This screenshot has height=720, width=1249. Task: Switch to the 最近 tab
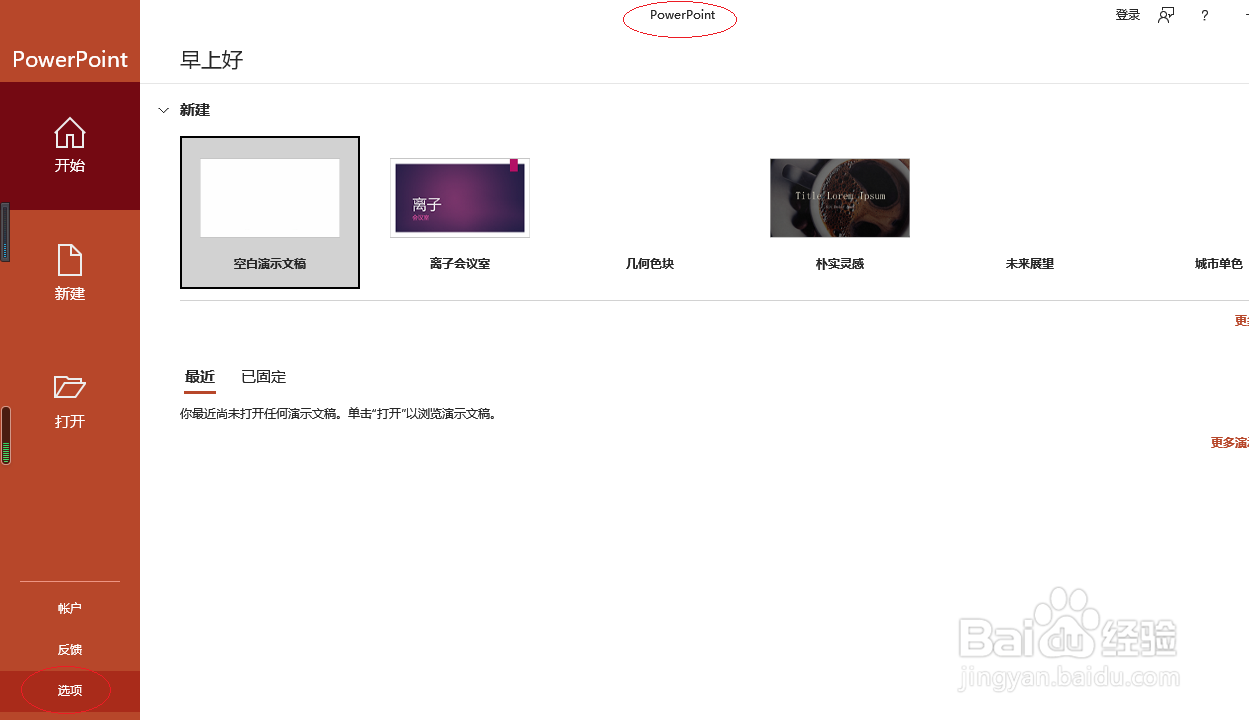coord(200,377)
